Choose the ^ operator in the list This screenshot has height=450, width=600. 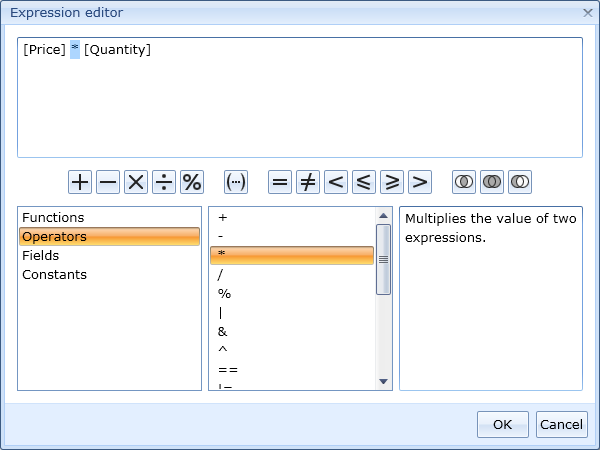click(x=292, y=351)
